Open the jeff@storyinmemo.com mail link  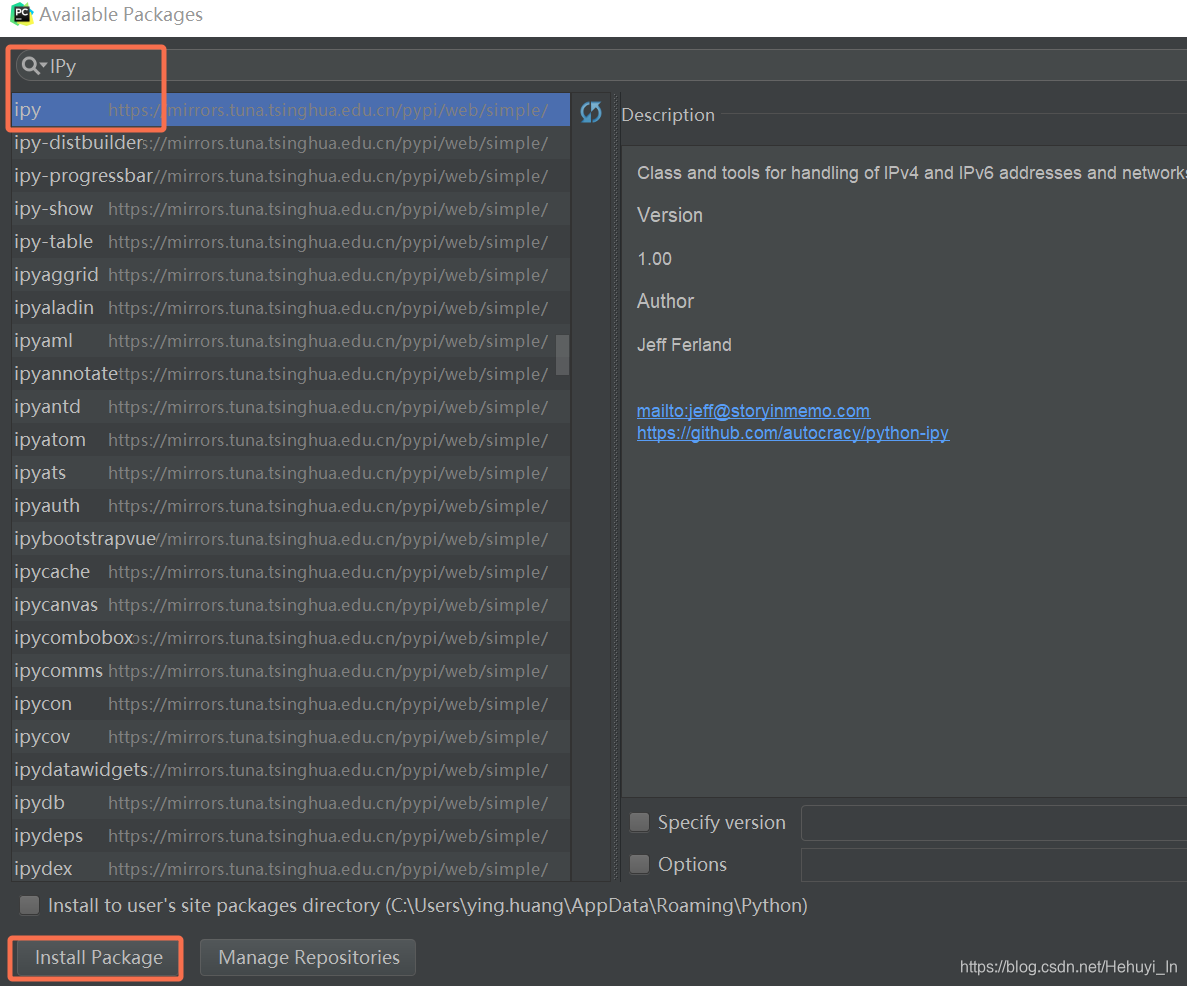point(753,410)
